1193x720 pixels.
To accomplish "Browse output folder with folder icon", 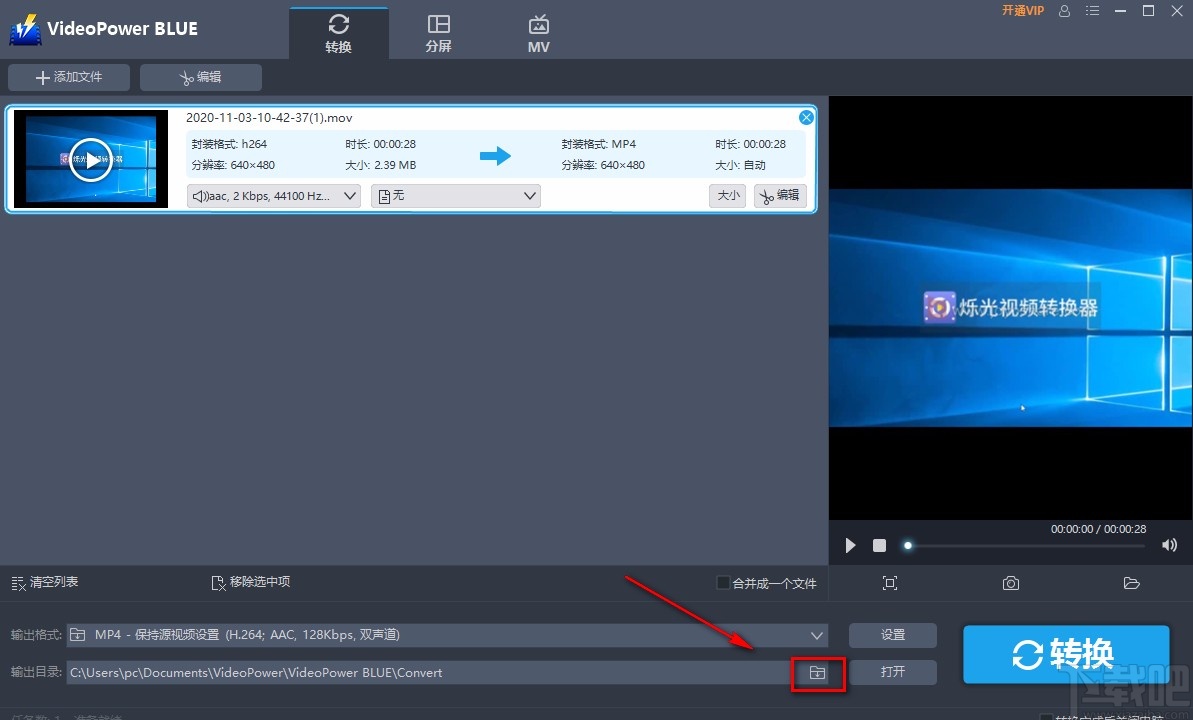I will [x=817, y=673].
